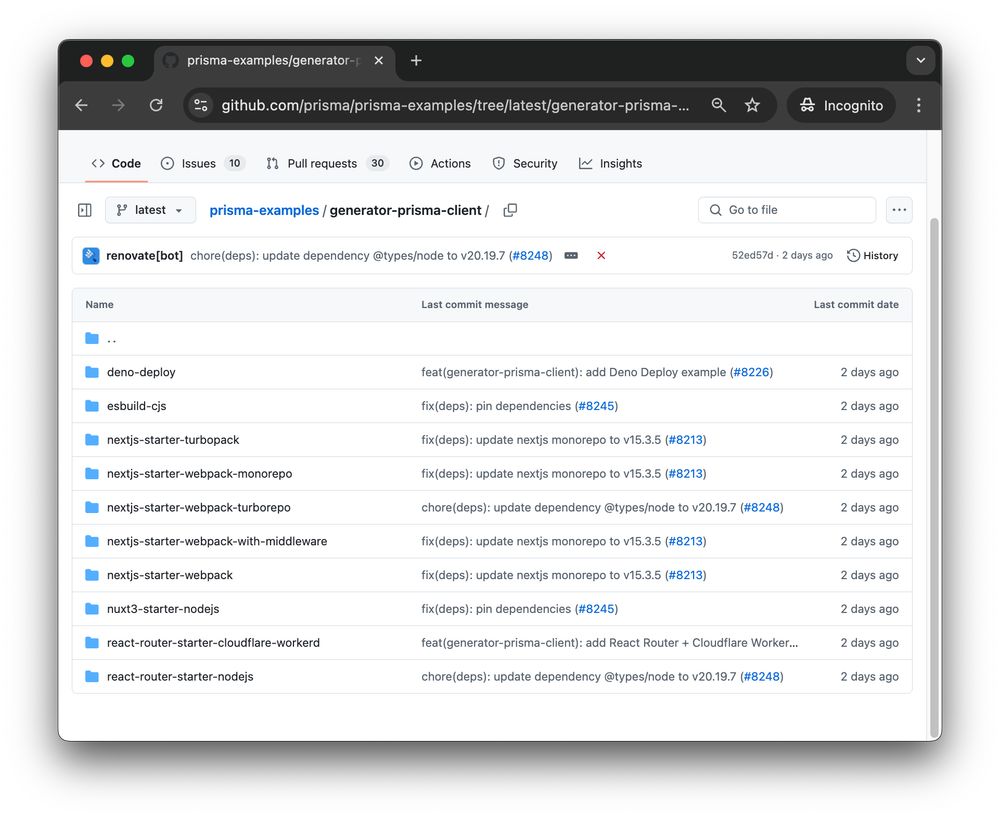1000x818 pixels.
Task: Click the browser forward arrow
Action: click(119, 105)
